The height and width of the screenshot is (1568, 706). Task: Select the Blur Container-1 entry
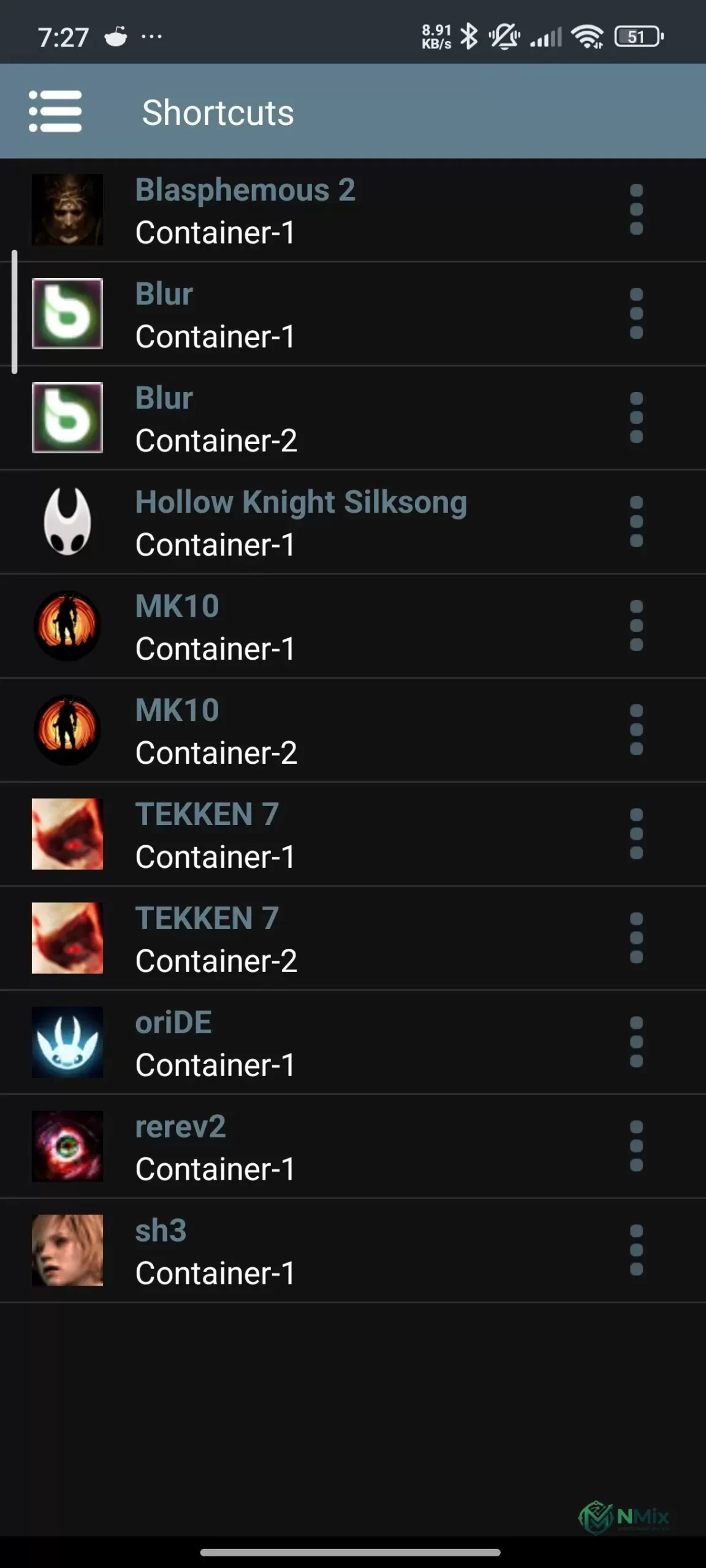point(353,314)
